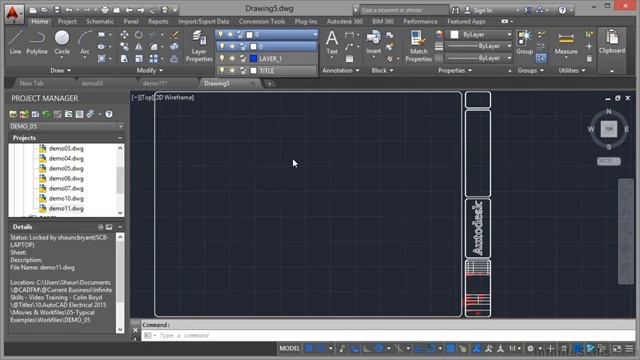This screenshot has width=640, height=360.
Task: Open the Clipboard panel
Action: pos(612,42)
